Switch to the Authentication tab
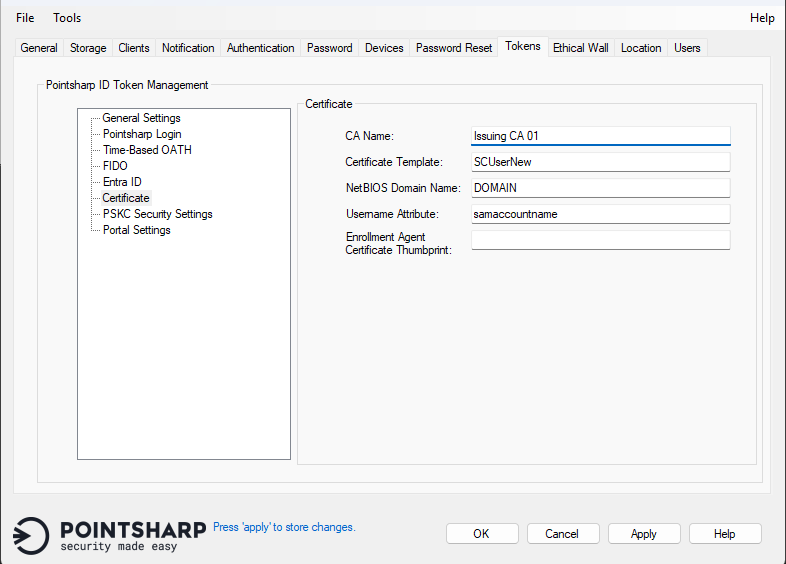Viewport: 786px width, 564px height. [261, 48]
